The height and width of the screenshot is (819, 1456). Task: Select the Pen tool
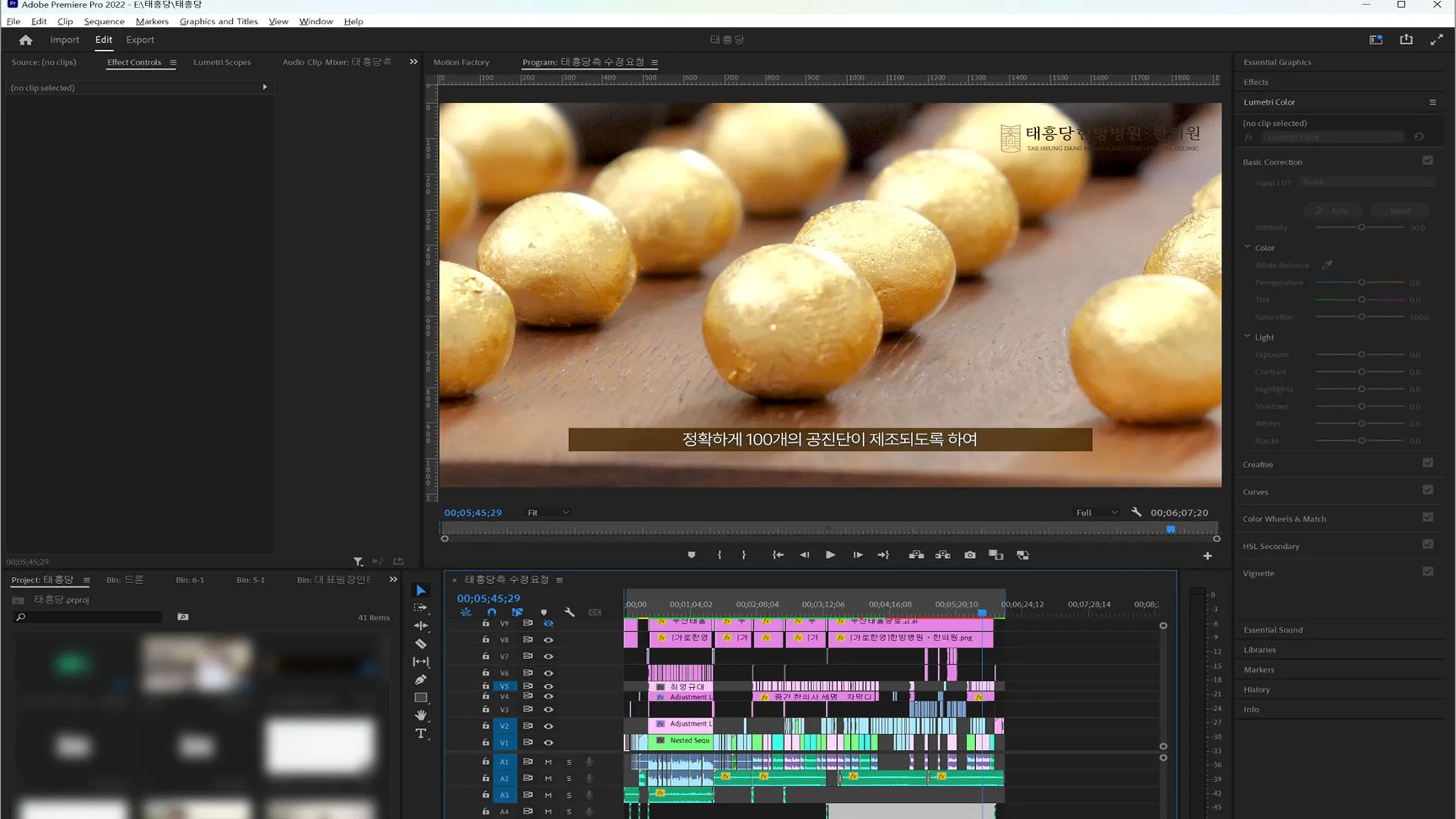tap(421, 679)
